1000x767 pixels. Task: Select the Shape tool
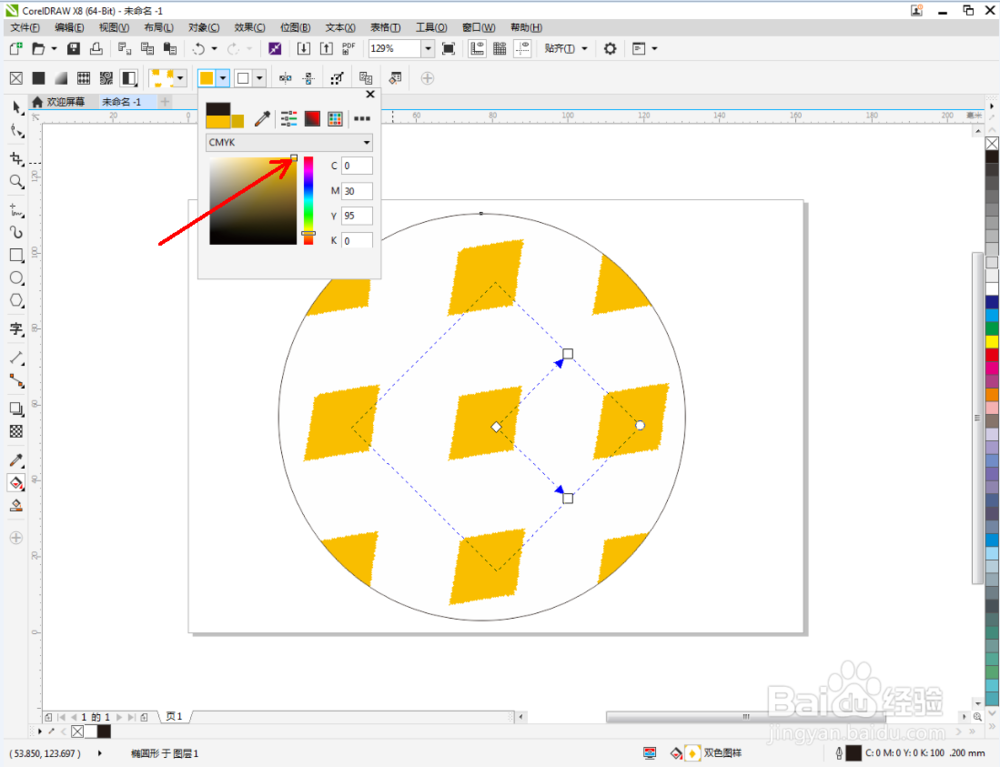[x=17, y=131]
